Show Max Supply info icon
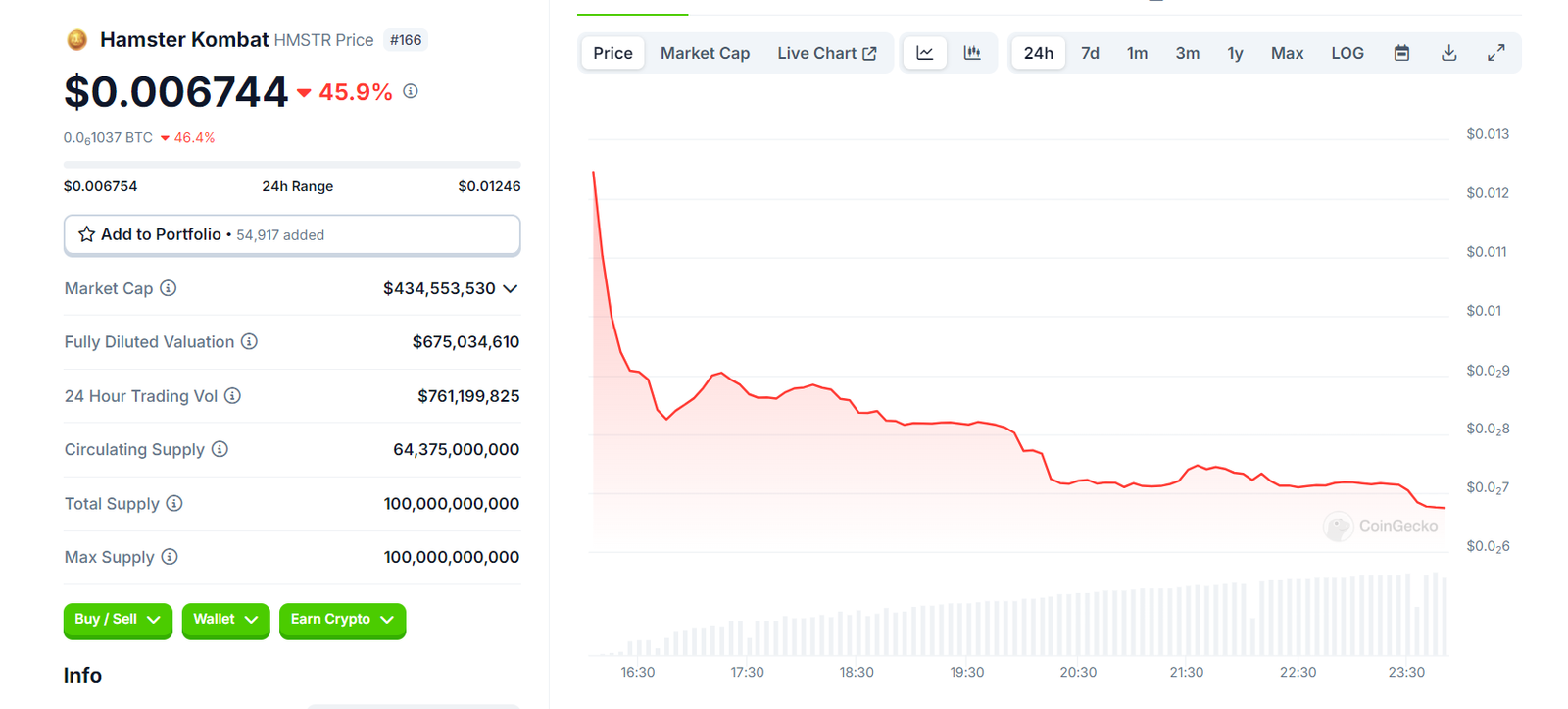1568x709 pixels. (170, 557)
